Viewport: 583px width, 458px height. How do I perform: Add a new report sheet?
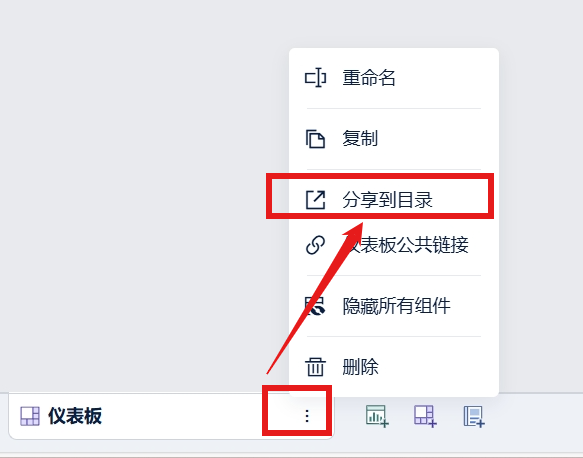click(474, 416)
